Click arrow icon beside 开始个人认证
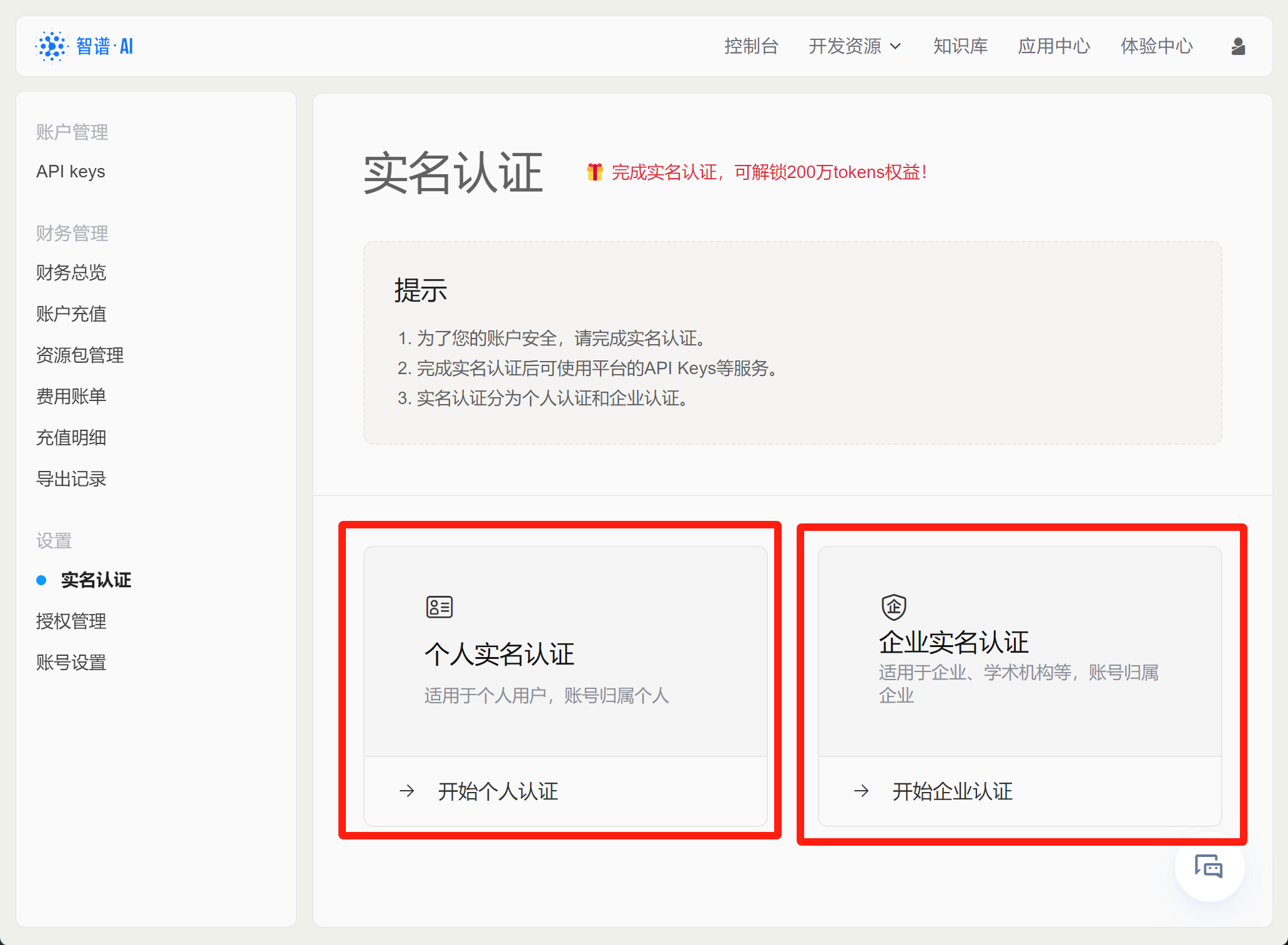The height and width of the screenshot is (945, 1288). click(x=407, y=791)
